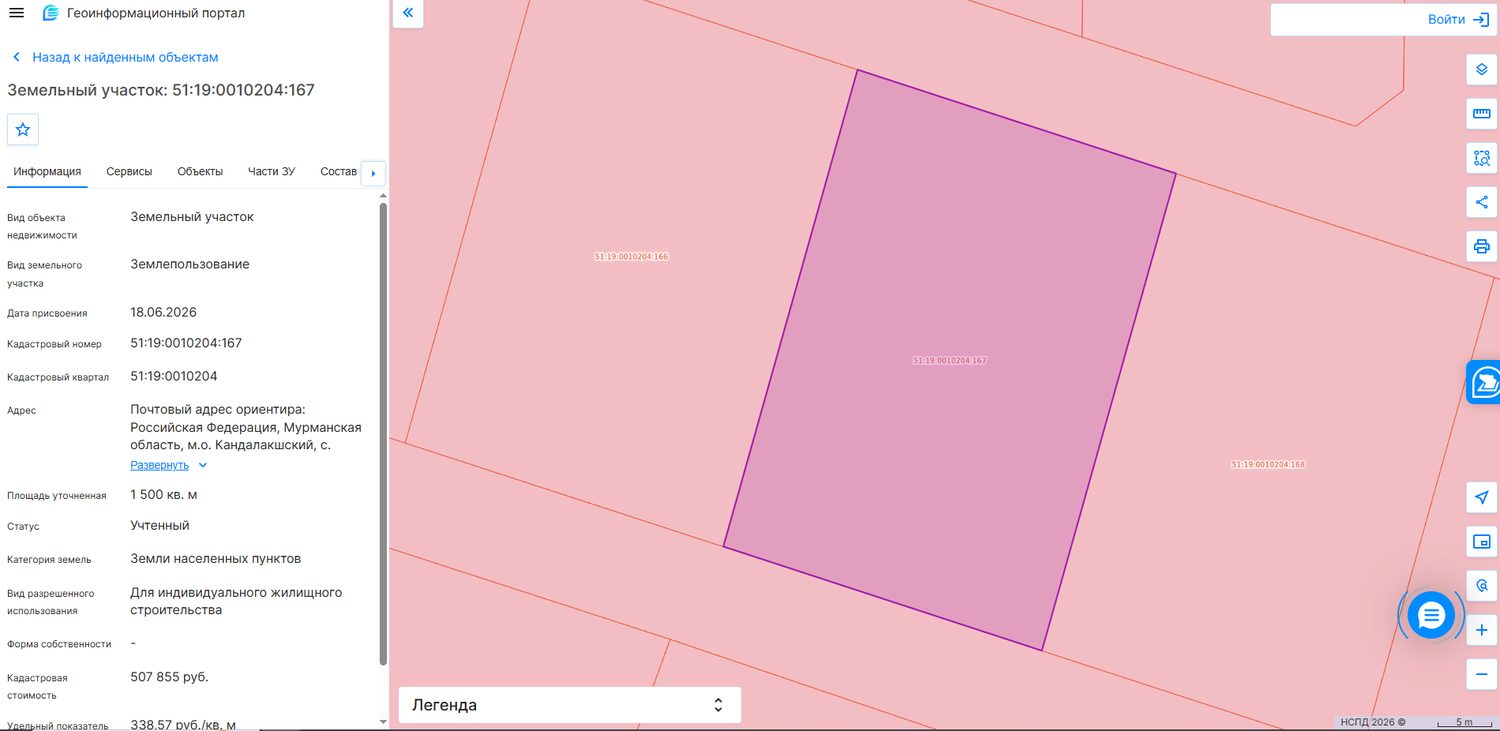Show more tabs with right arrow
The height and width of the screenshot is (731, 1500).
(373, 173)
